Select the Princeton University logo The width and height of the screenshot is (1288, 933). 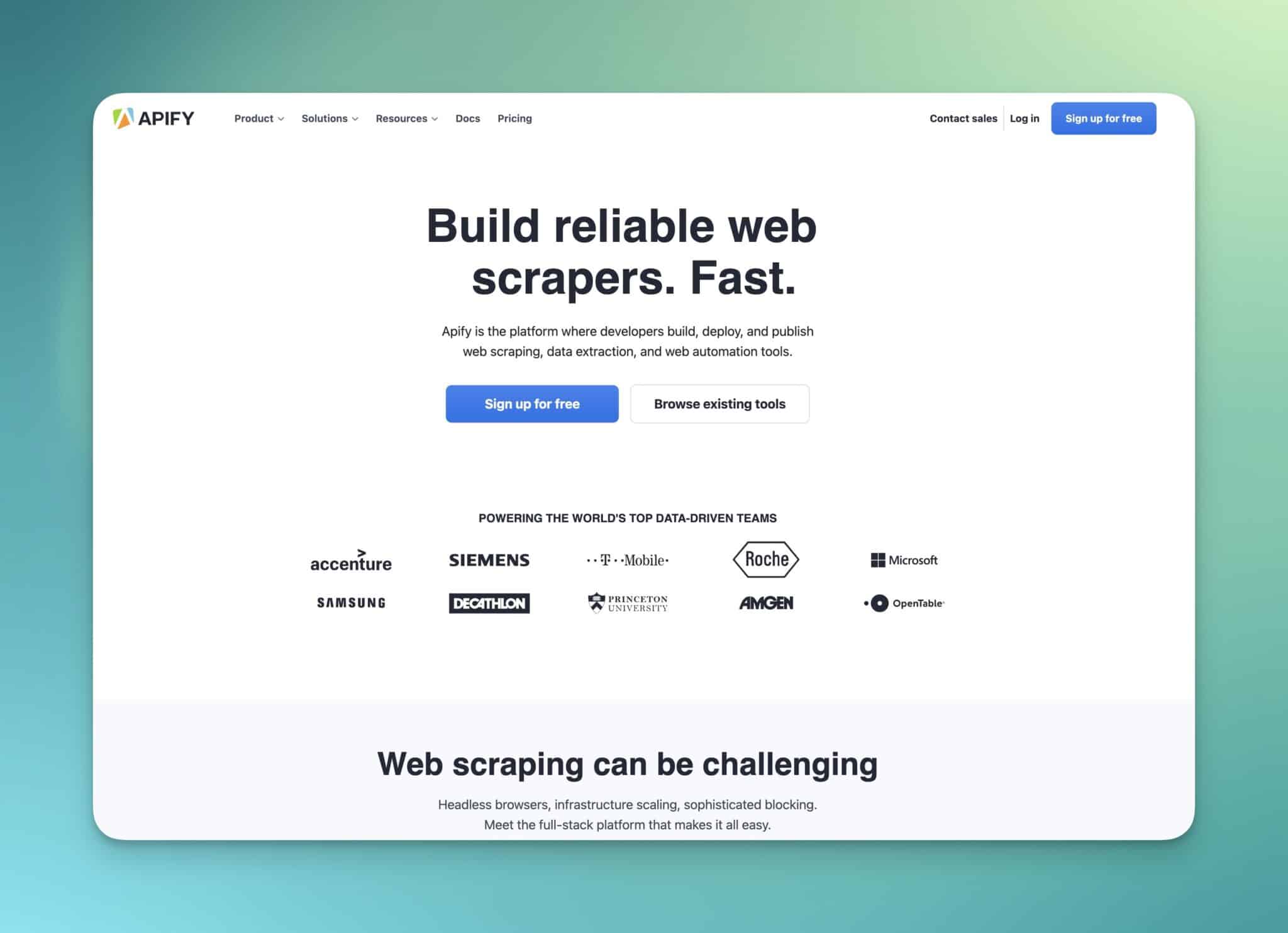click(x=627, y=602)
